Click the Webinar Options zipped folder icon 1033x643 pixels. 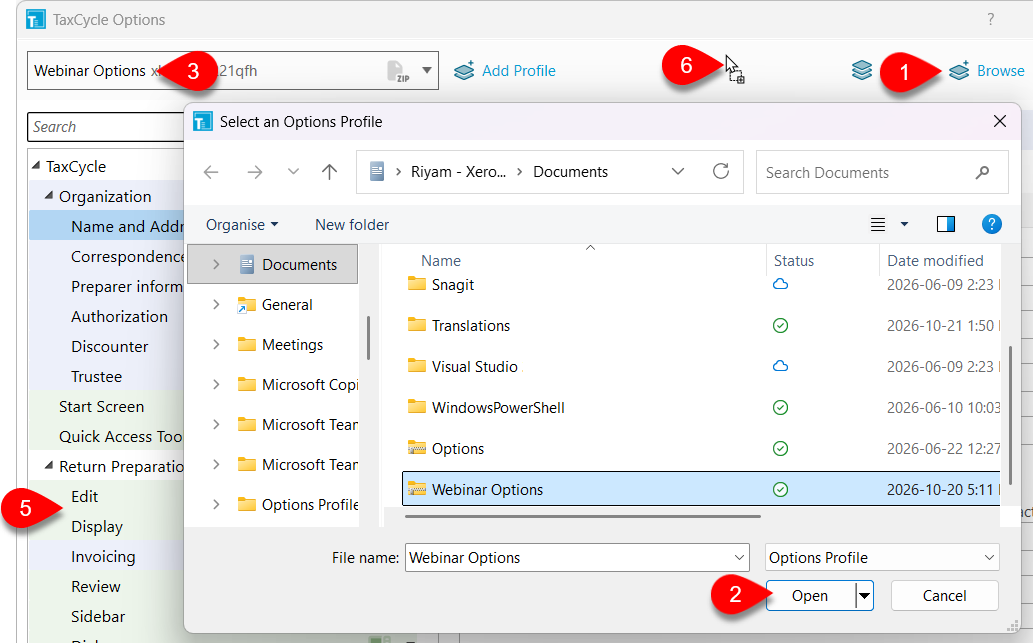click(416, 489)
